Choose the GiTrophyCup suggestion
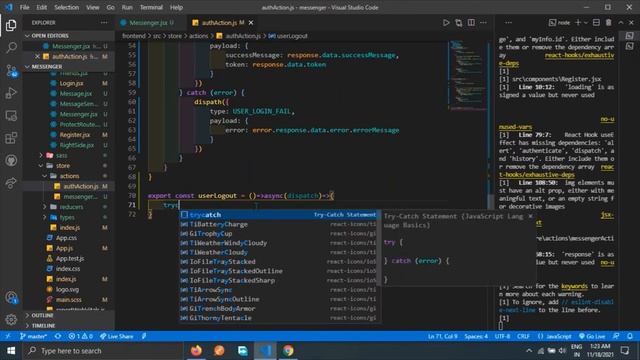The width and height of the screenshot is (640, 360). click(x=278, y=233)
